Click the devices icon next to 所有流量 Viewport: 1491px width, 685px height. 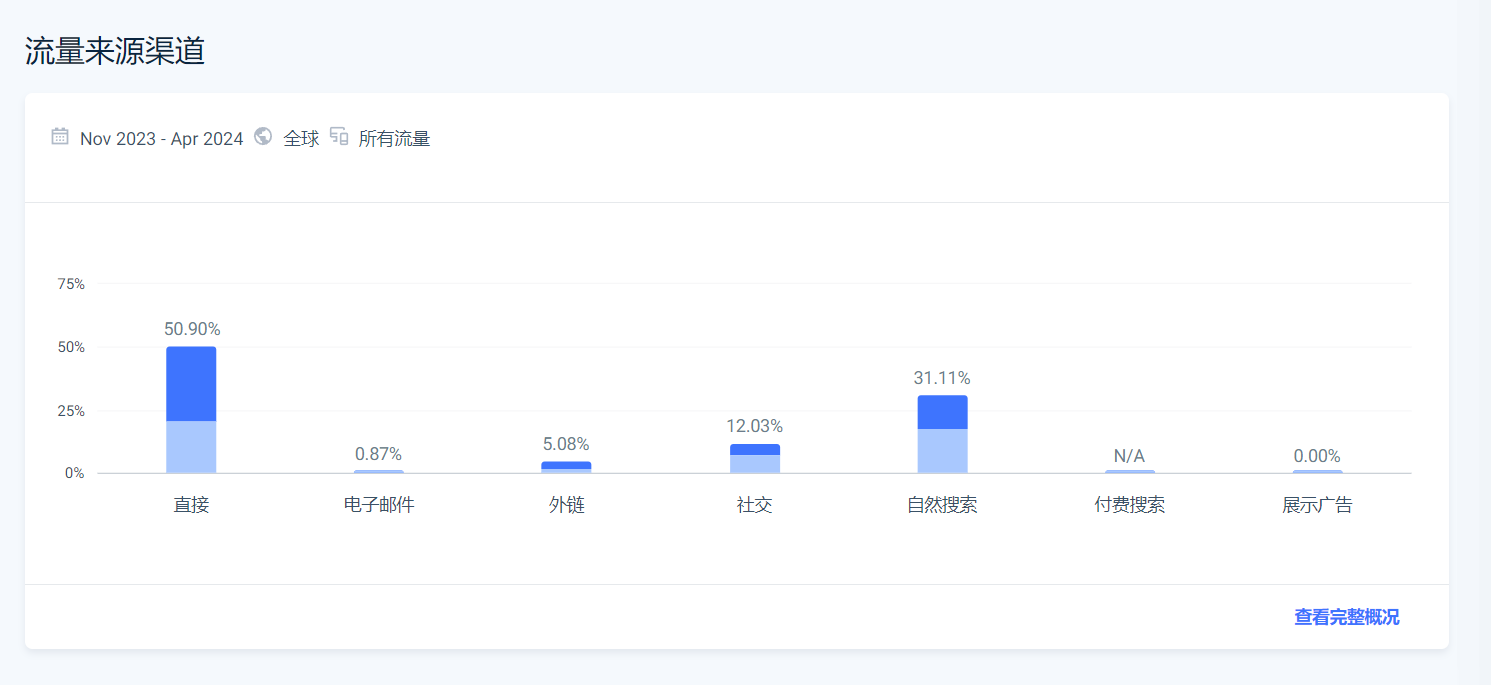[x=339, y=136]
